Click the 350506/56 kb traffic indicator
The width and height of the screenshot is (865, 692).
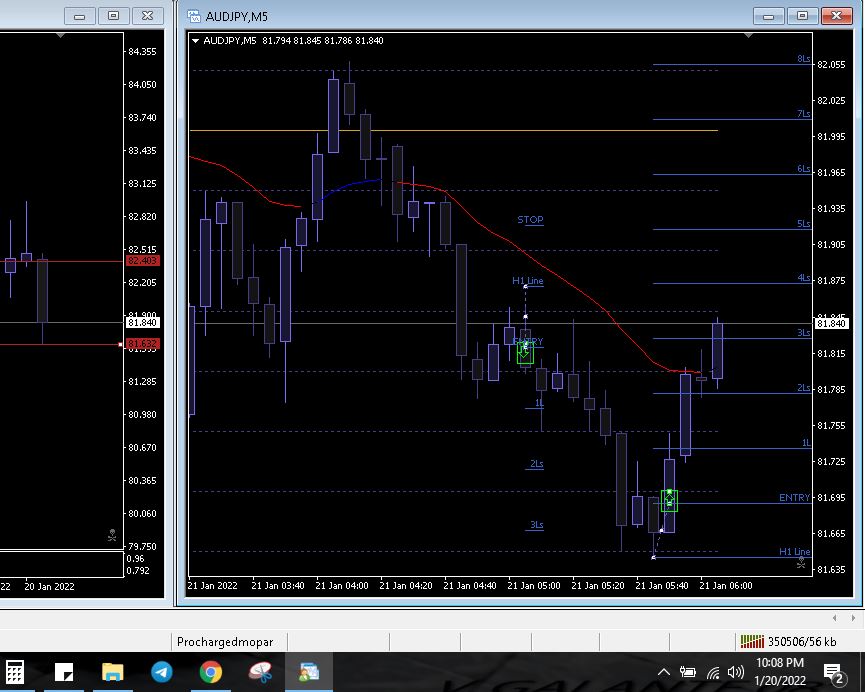(x=802, y=642)
